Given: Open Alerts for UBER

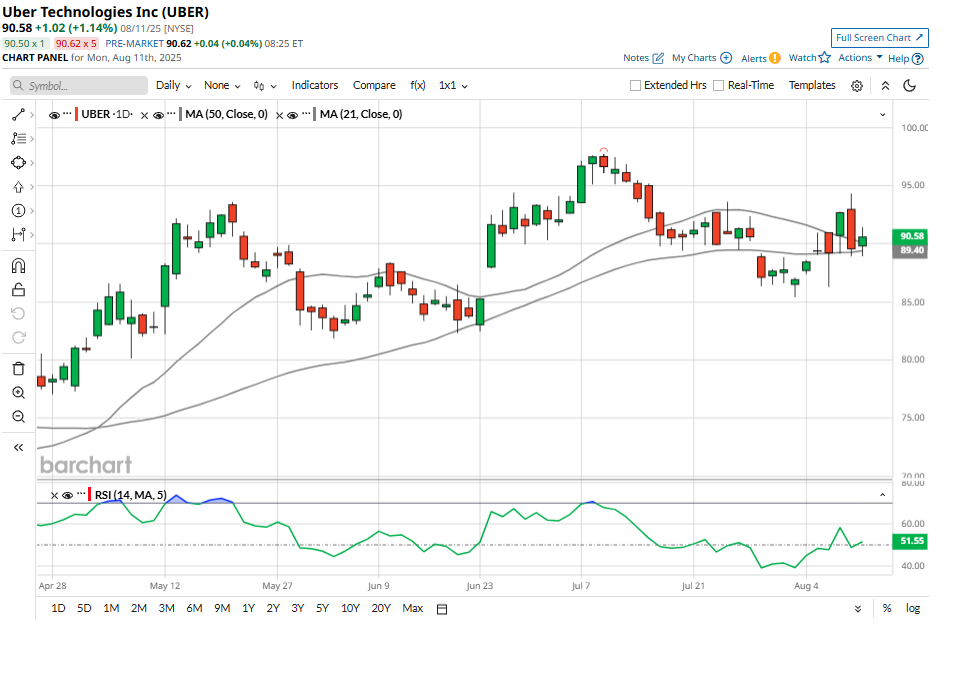Looking at the screenshot, I should [x=761, y=59].
